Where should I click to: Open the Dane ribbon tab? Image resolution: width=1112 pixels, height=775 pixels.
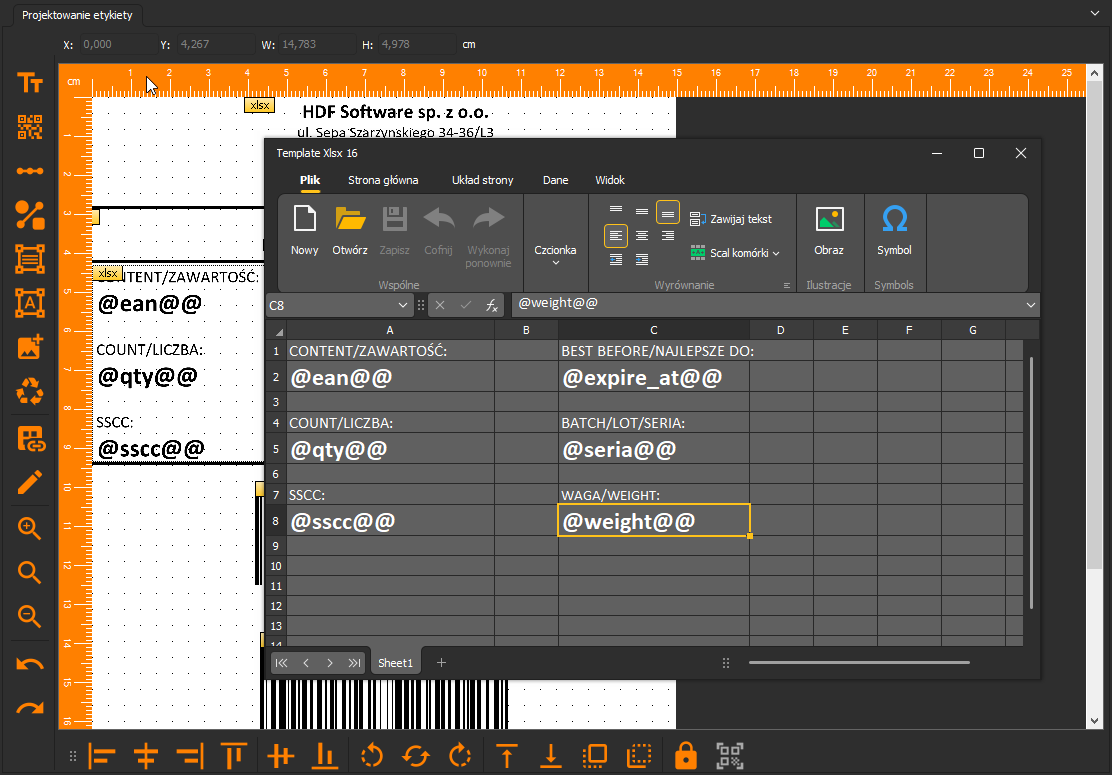tap(555, 180)
